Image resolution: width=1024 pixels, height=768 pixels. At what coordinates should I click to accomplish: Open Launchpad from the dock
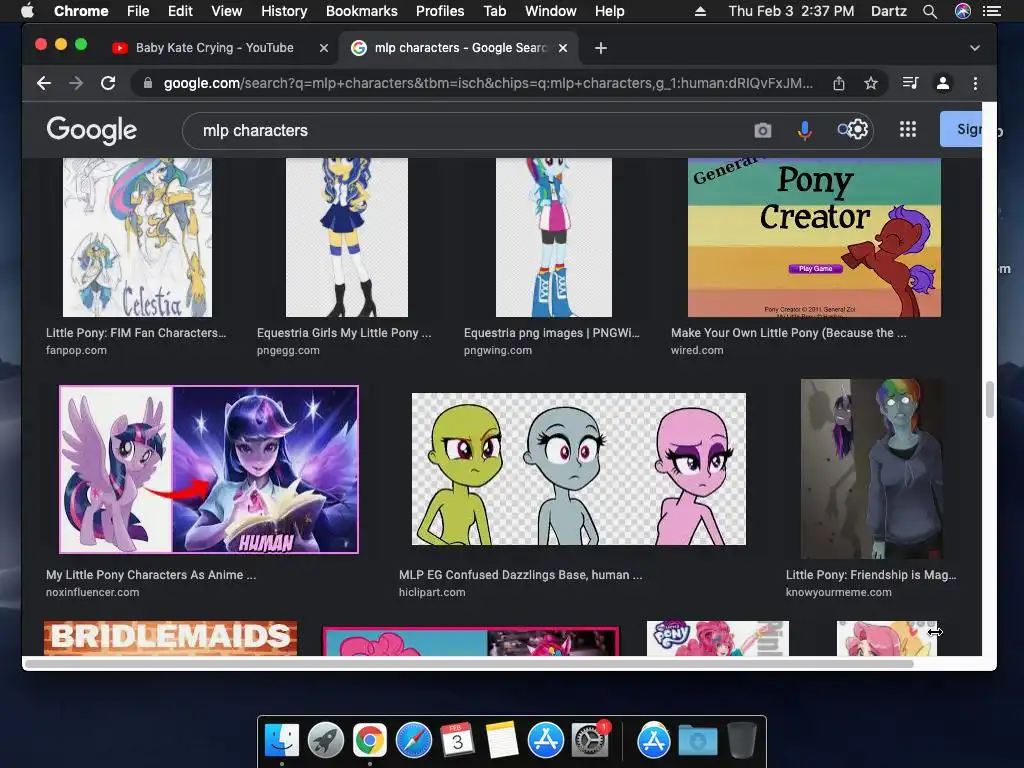pyautogui.click(x=326, y=740)
